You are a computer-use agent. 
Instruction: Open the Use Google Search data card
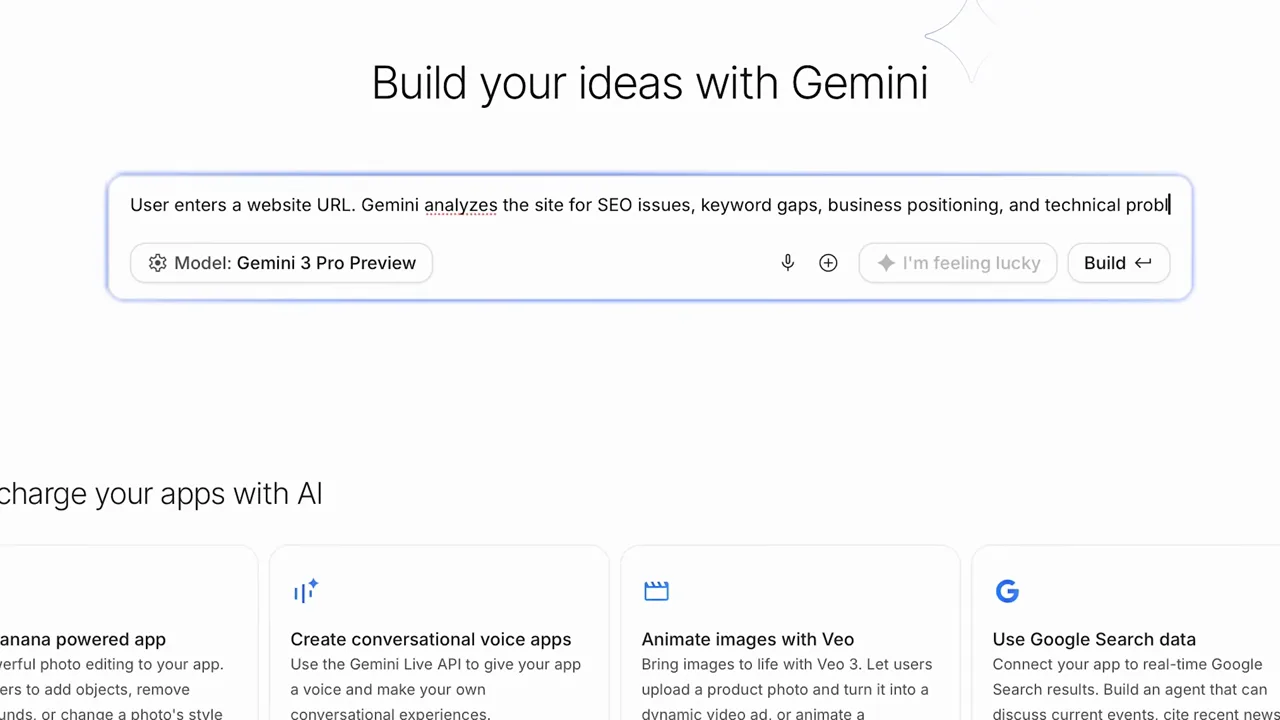pyautogui.click(x=1126, y=633)
